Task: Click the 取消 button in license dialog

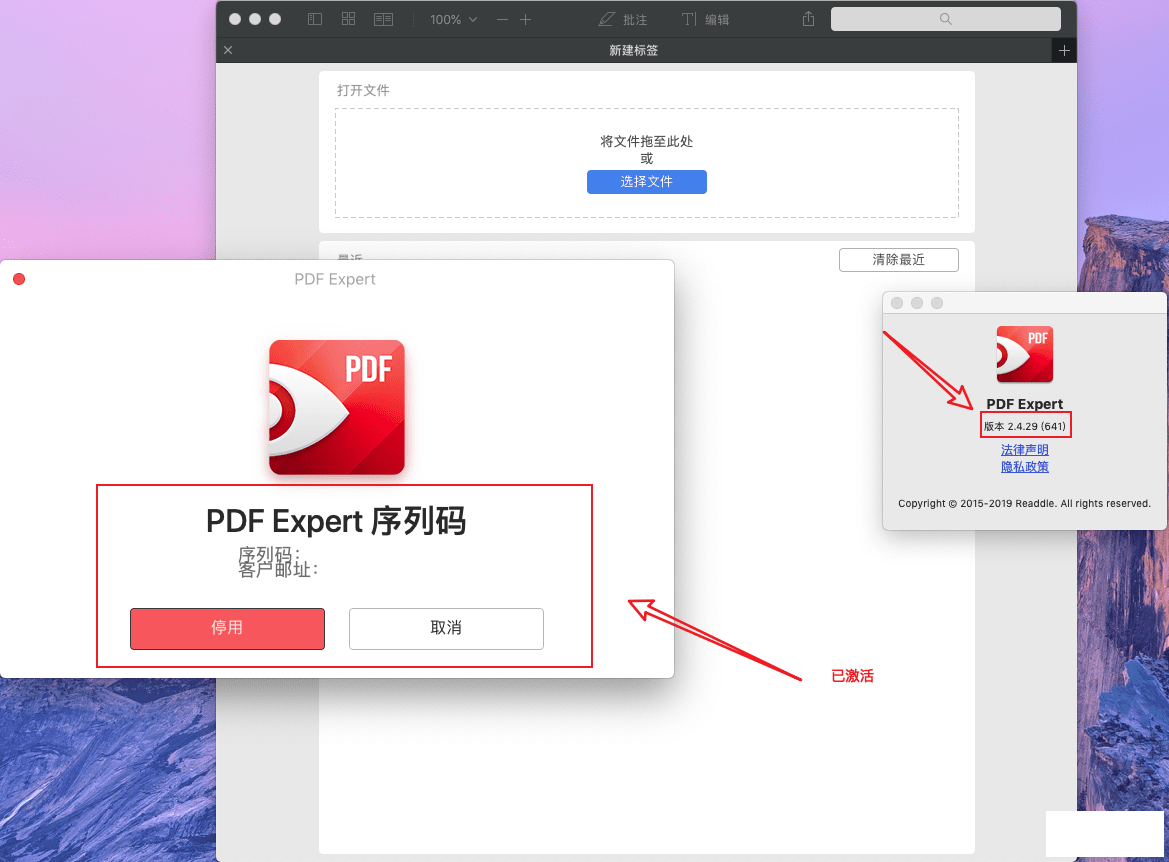Action: coord(446,629)
